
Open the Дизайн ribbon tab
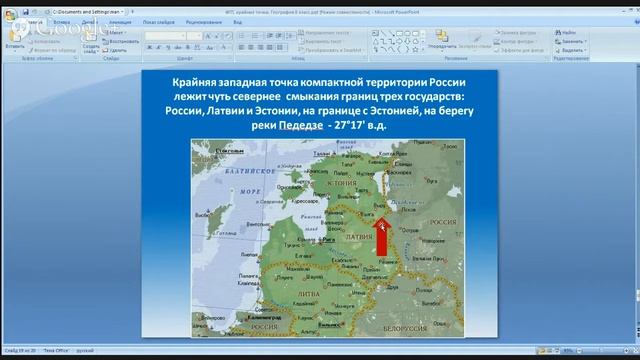(89, 22)
